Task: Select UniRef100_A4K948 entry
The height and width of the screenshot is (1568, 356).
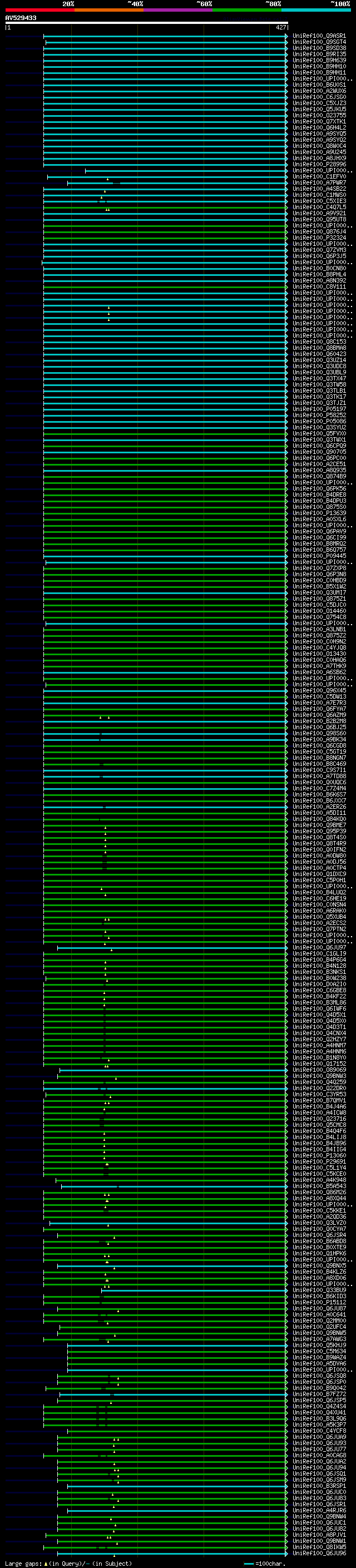Action: coord(319,1180)
